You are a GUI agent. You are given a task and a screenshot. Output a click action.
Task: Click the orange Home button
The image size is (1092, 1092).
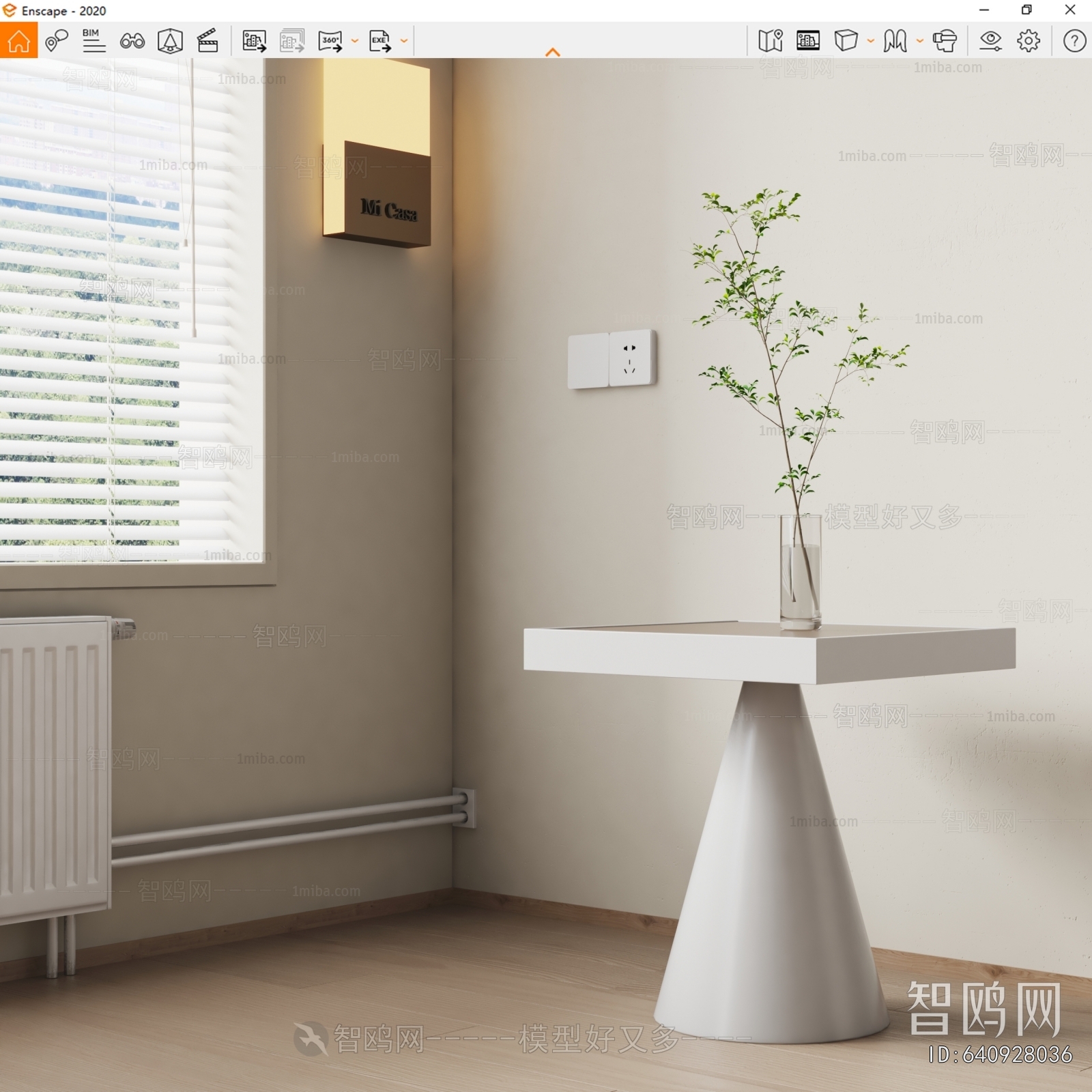(18, 41)
